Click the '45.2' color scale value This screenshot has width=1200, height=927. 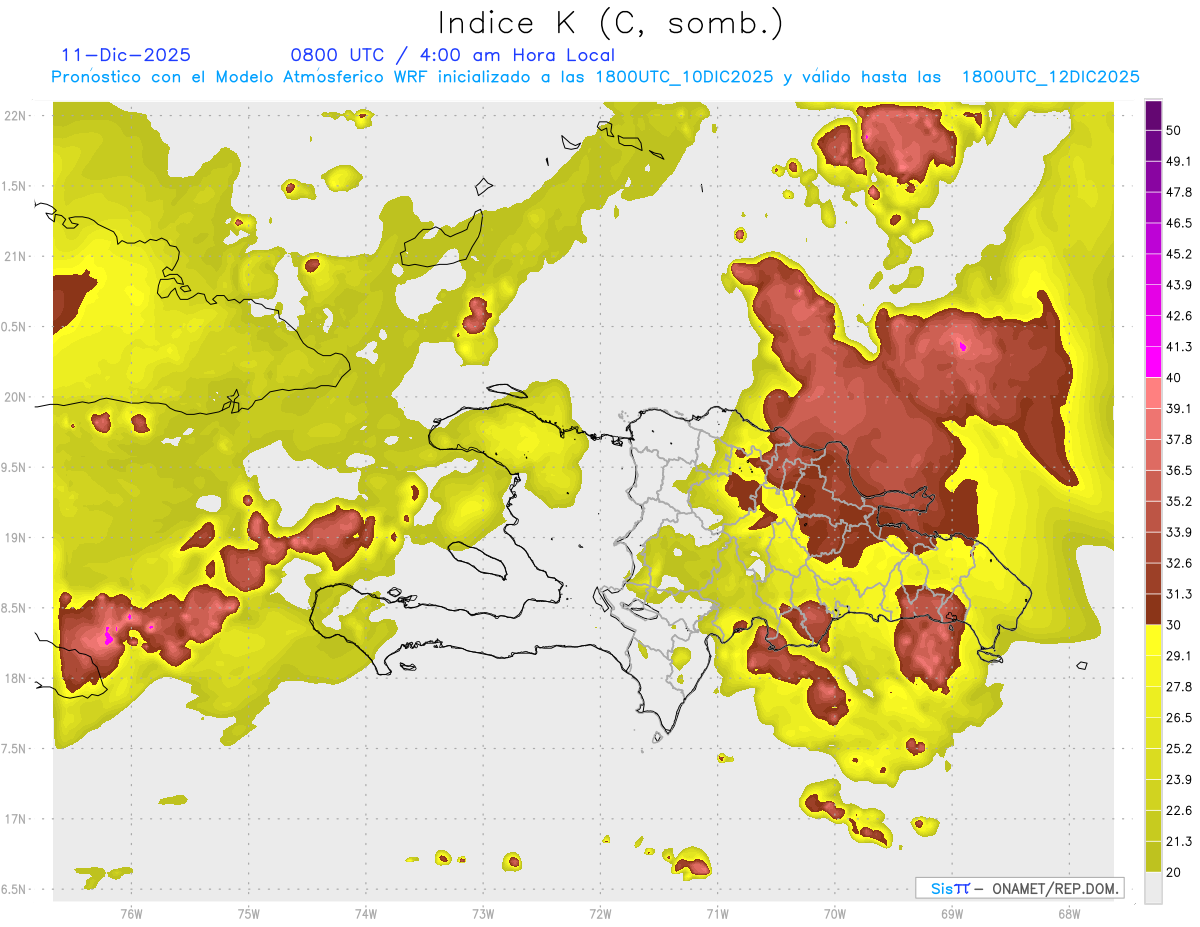tap(1178, 254)
